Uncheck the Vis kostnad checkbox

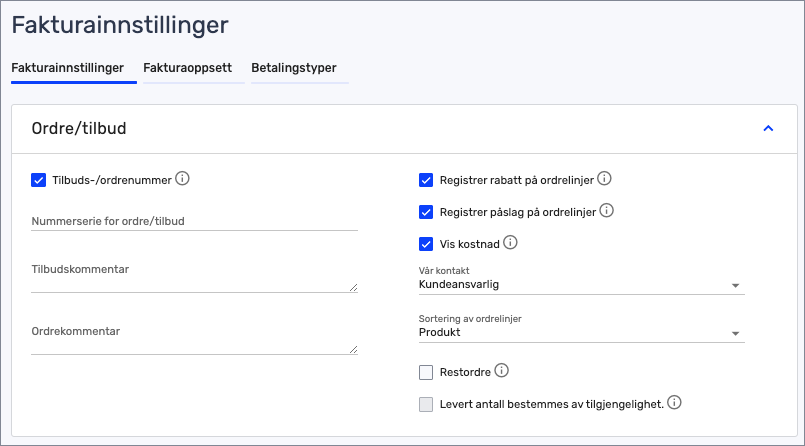point(426,244)
